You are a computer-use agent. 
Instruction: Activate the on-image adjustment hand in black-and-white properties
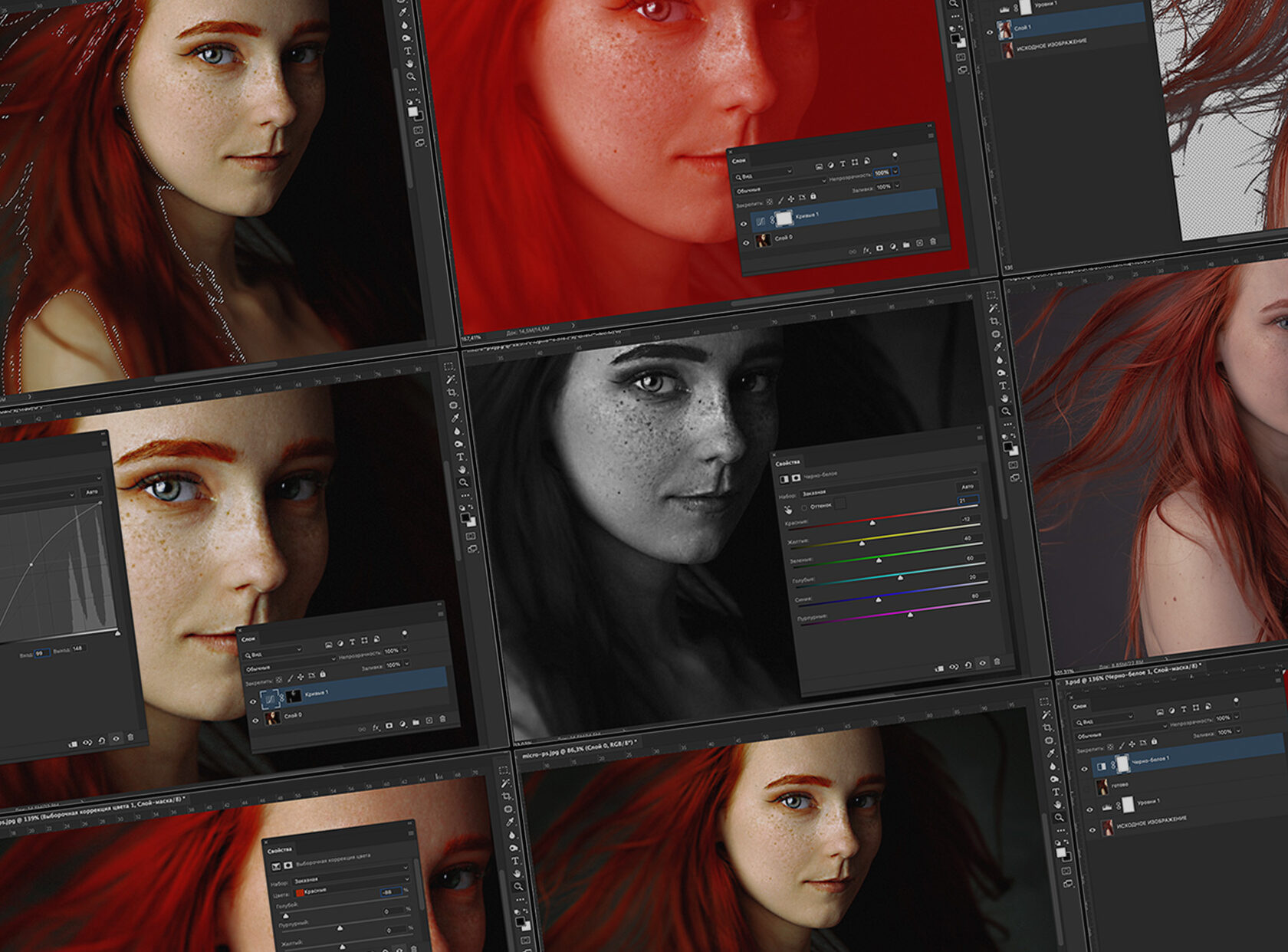click(788, 509)
